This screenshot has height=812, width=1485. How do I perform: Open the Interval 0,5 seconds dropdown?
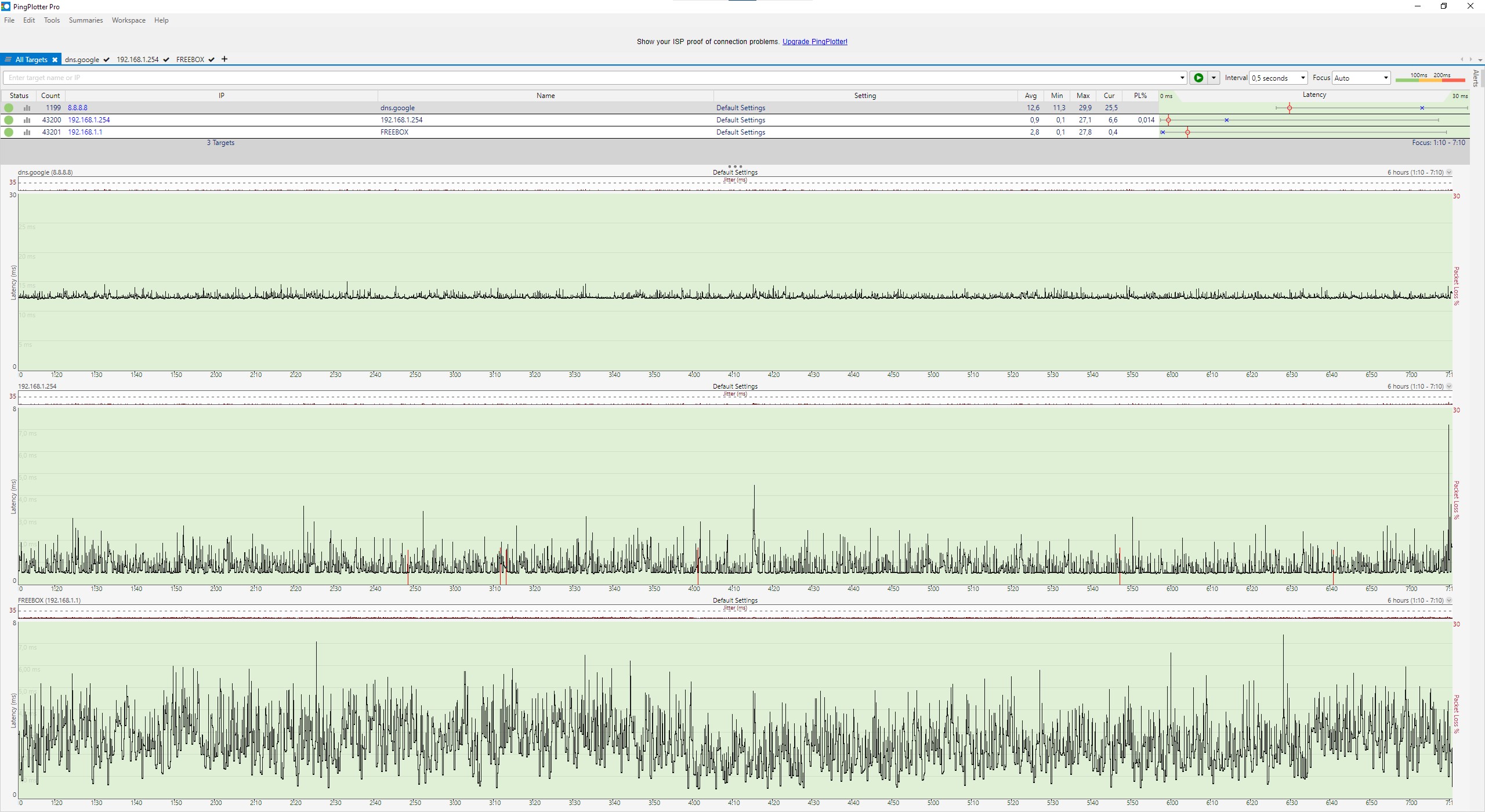[1278, 78]
